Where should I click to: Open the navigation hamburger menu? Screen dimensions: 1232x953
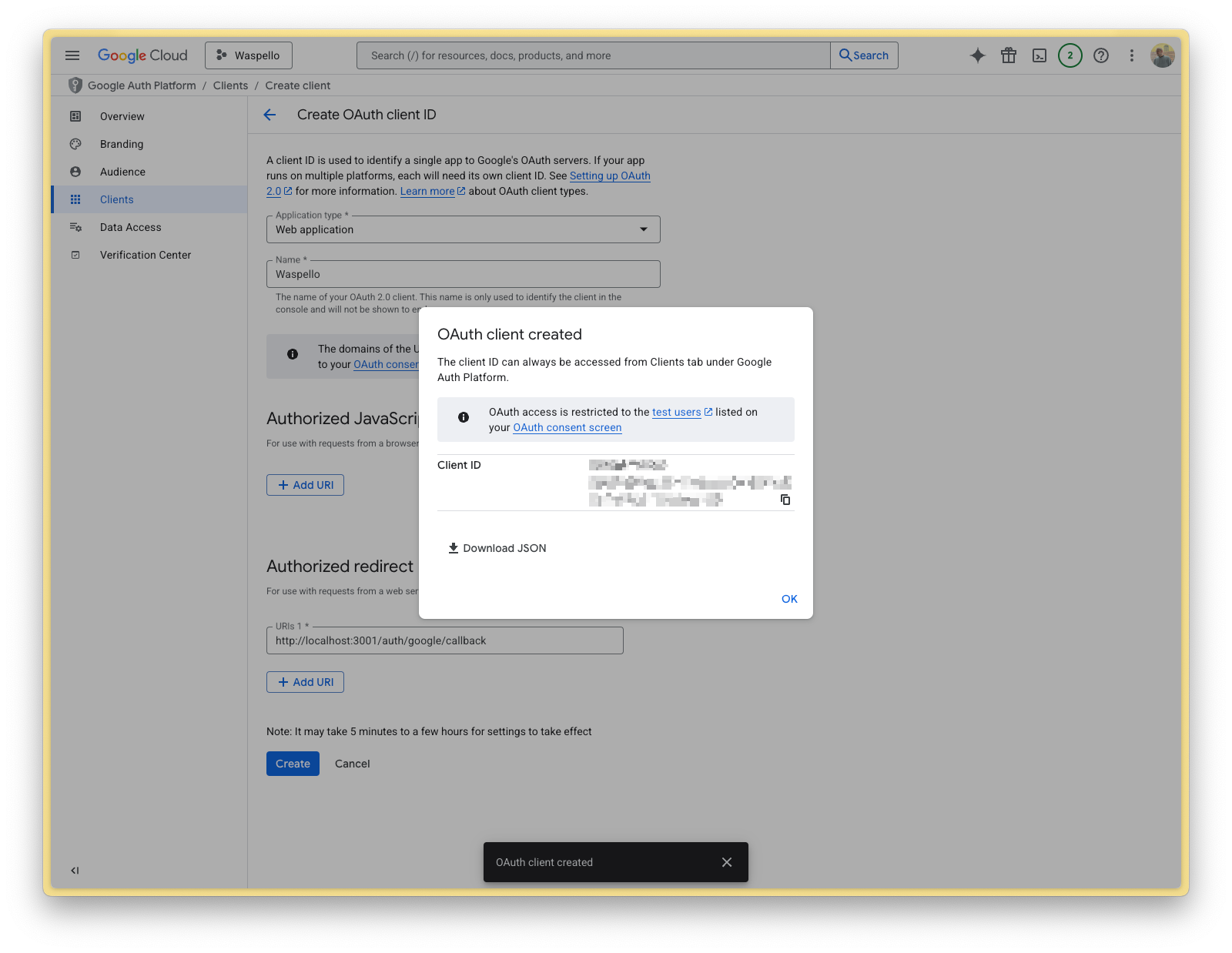point(72,55)
